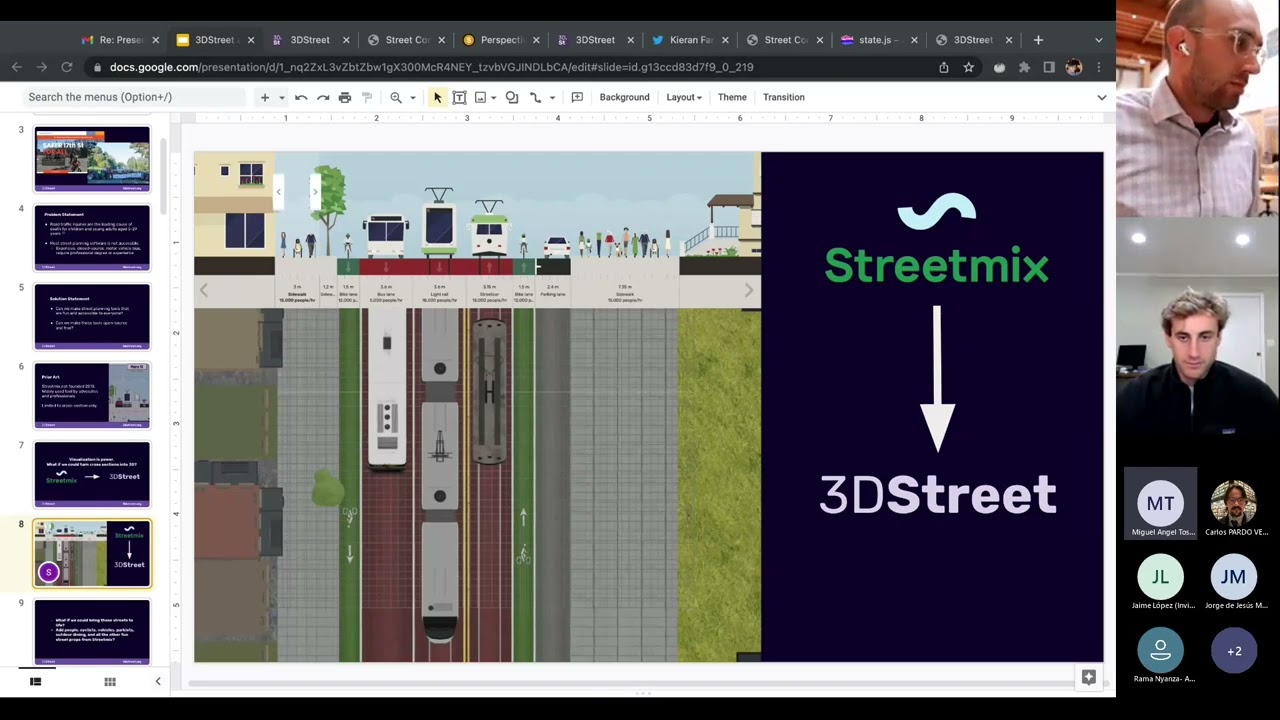Select slide 9 thumbnail
Viewport: 1280px width, 720px height.
point(92,632)
